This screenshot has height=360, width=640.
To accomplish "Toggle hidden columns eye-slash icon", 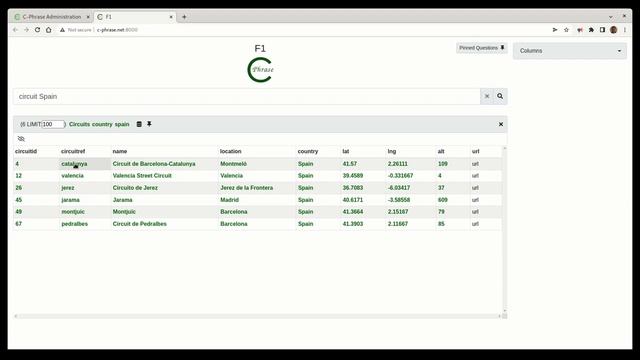I will 21,139.
